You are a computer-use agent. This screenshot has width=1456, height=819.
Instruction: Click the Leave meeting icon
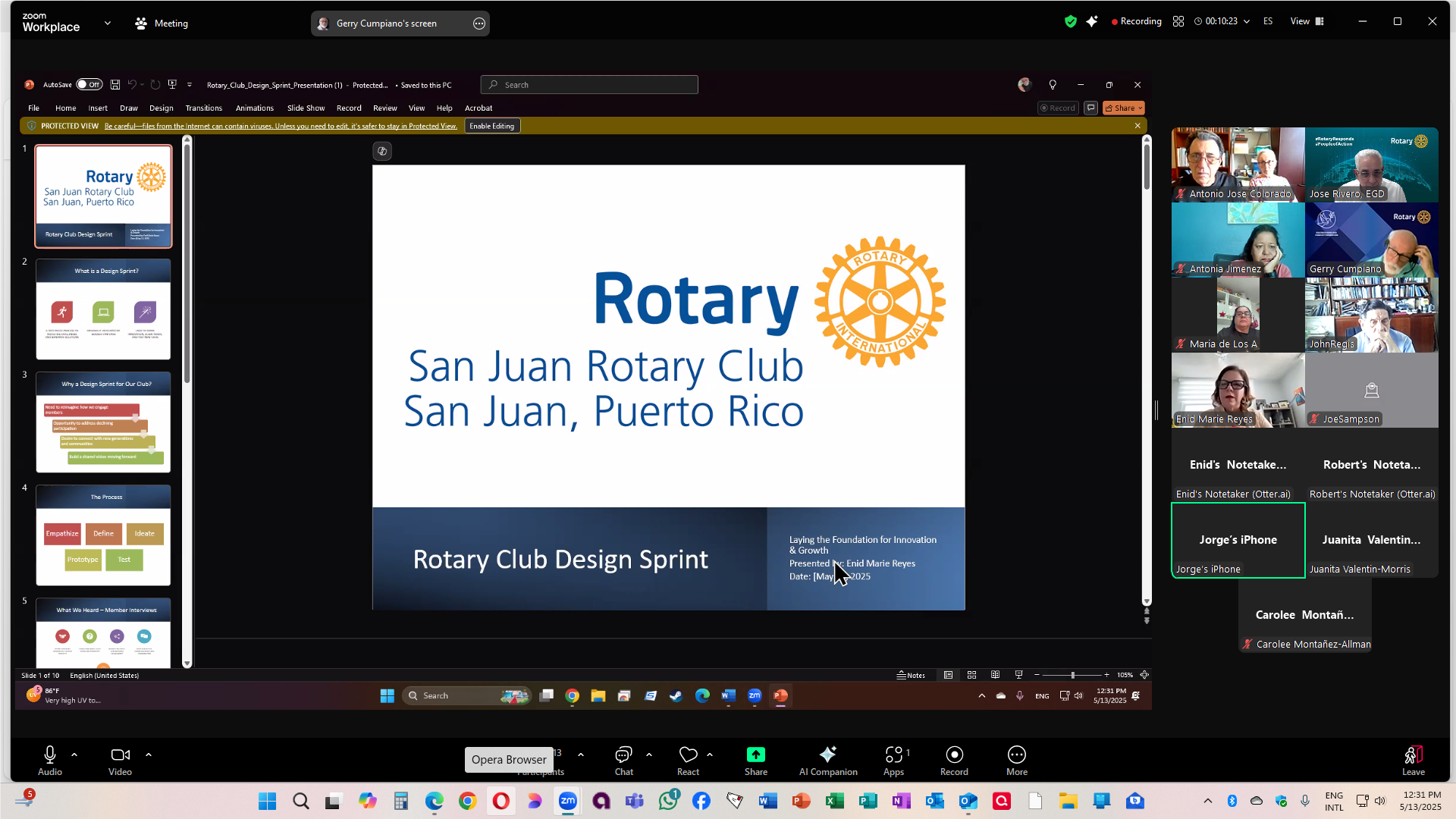[1413, 755]
